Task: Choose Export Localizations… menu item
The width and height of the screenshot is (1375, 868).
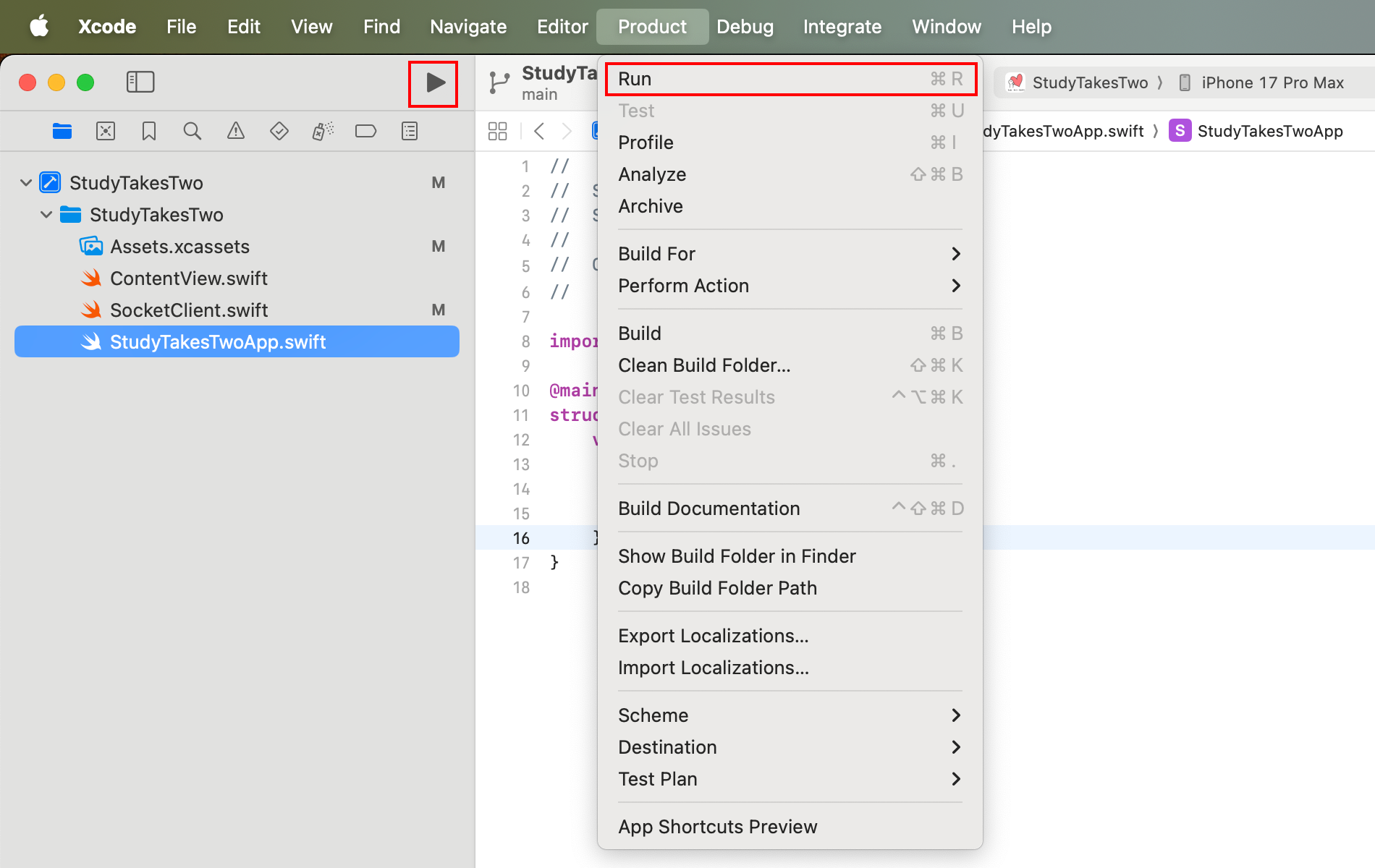Action: 790,636
